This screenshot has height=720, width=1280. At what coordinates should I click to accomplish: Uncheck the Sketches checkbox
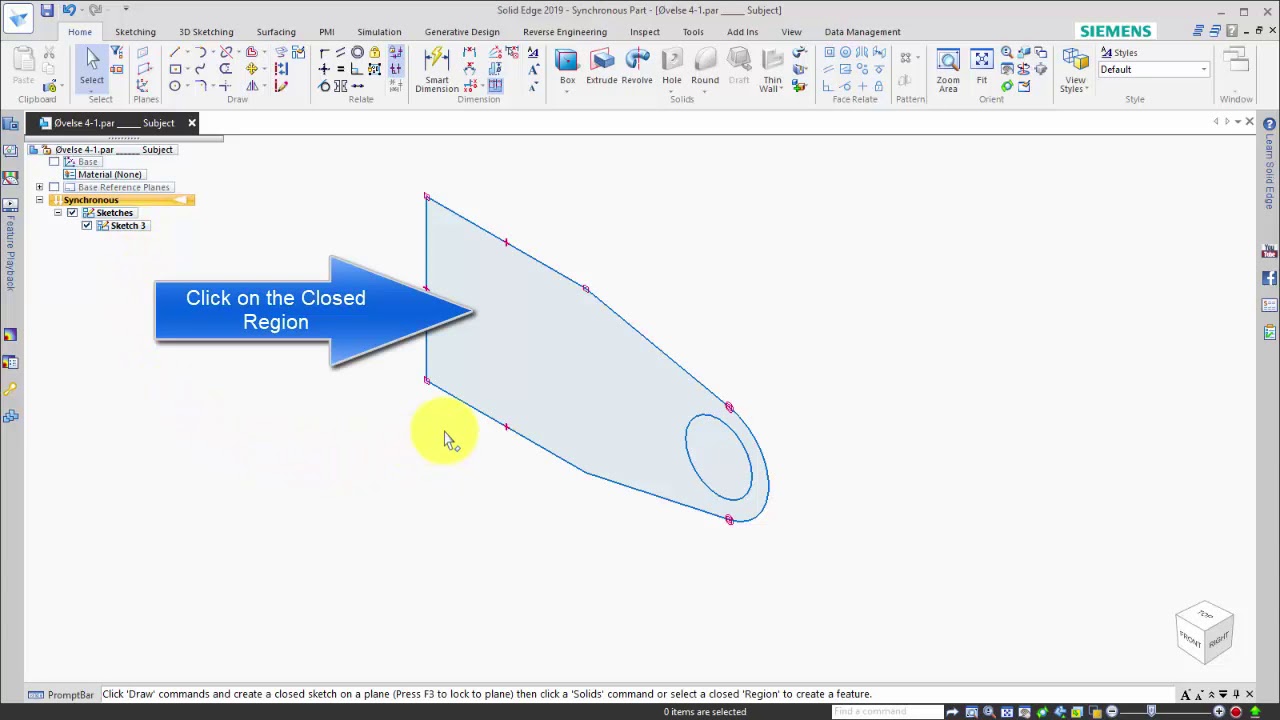(72, 213)
